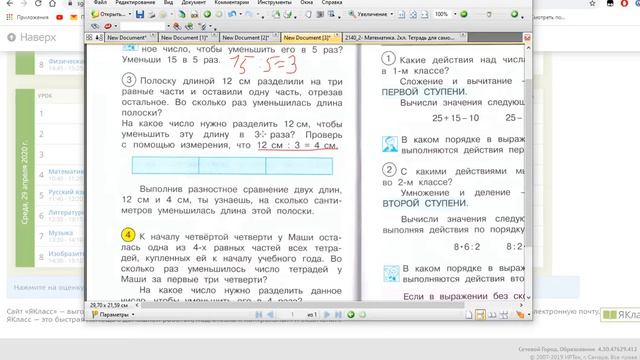Click the blue undo arrow icon
This screenshot has height=360, width=640.
click(x=232, y=14)
